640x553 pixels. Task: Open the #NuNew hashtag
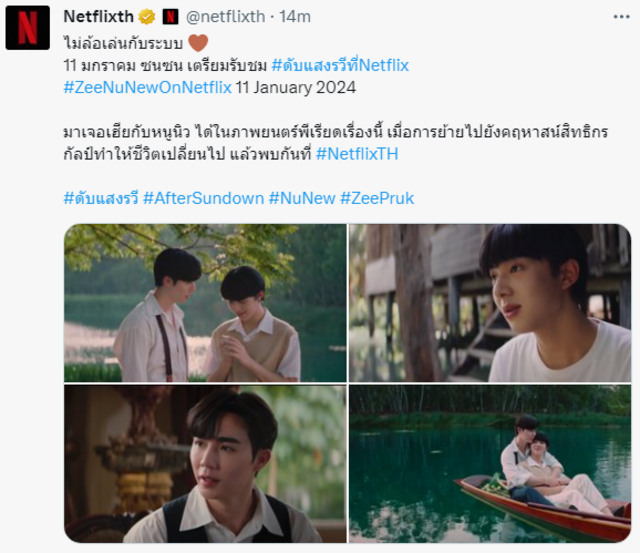tap(302, 198)
